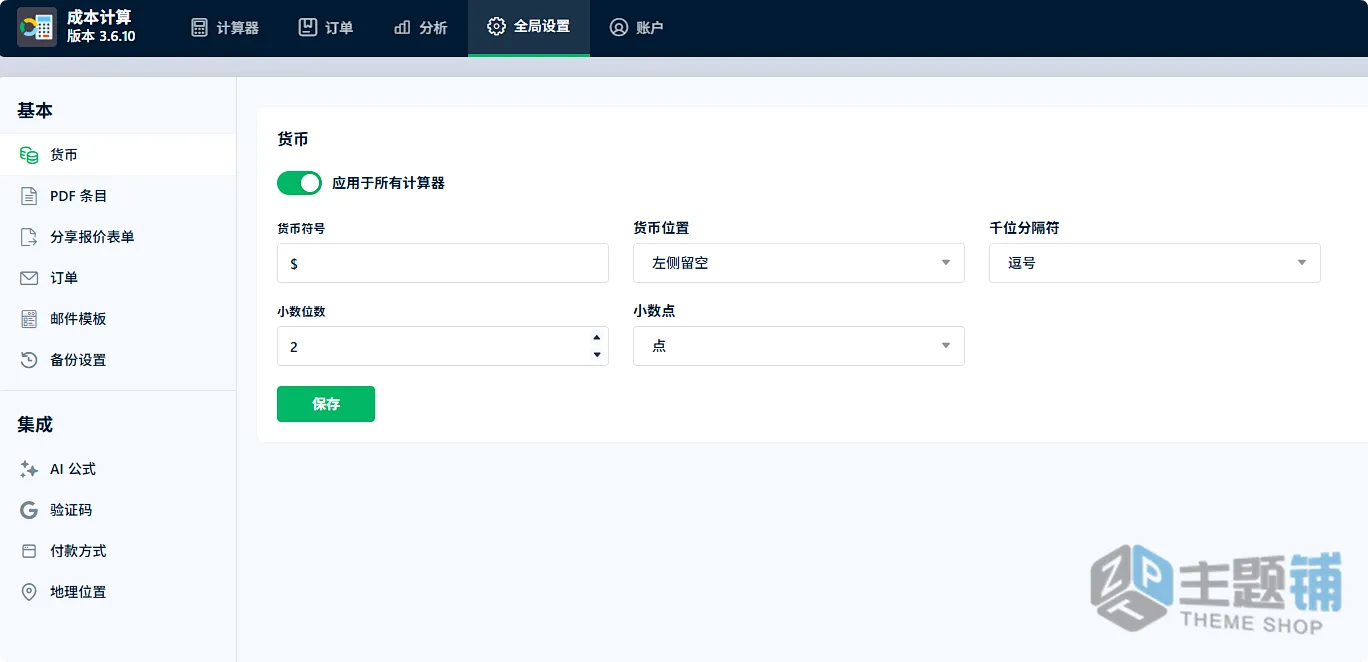The width and height of the screenshot is (1368, 662).
Task: Click the 版本 3.6.10 text
Action: (x=101, y=36)
